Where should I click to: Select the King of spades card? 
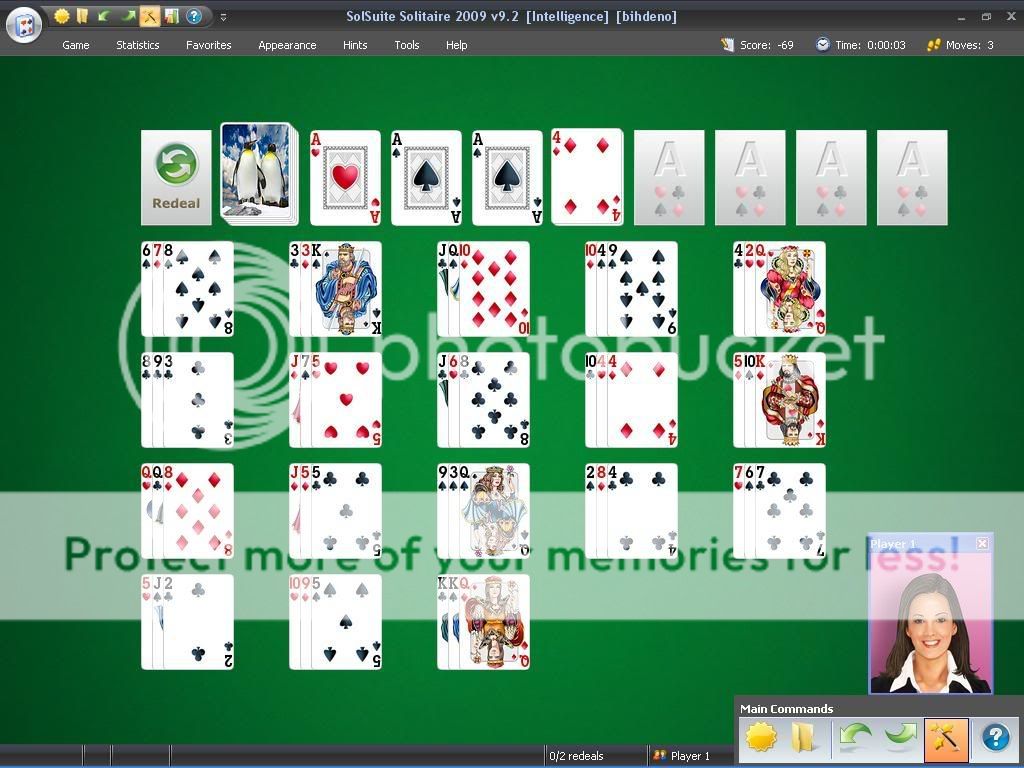coord(346,289)
